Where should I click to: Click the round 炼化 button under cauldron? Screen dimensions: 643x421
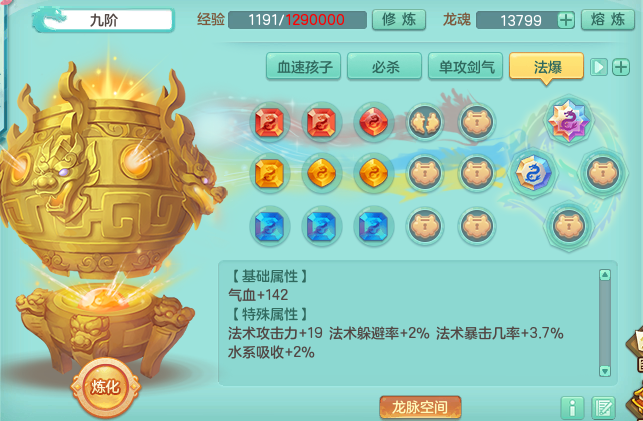105,387
